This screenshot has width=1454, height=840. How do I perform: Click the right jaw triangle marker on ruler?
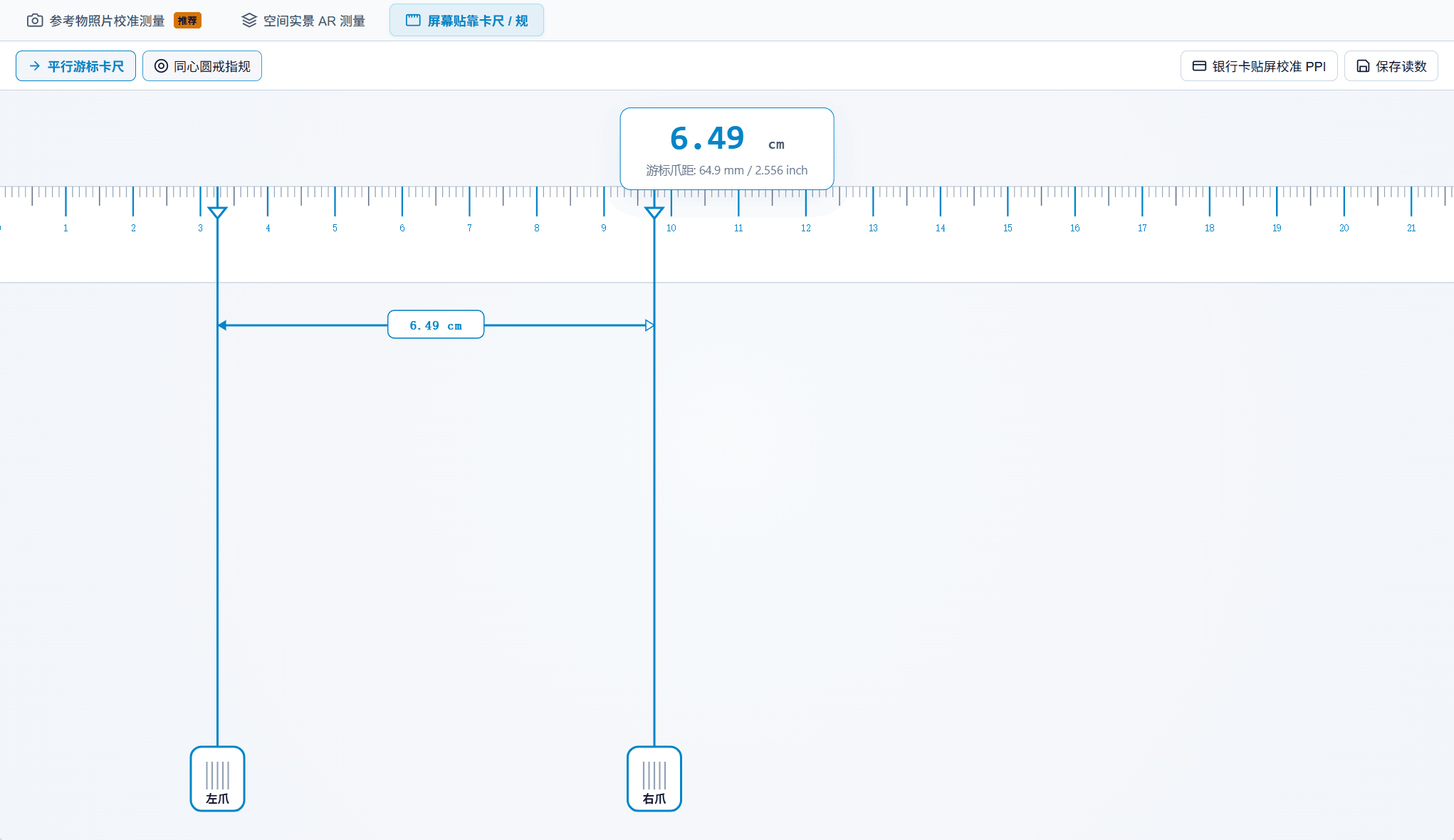coord(654,212)
